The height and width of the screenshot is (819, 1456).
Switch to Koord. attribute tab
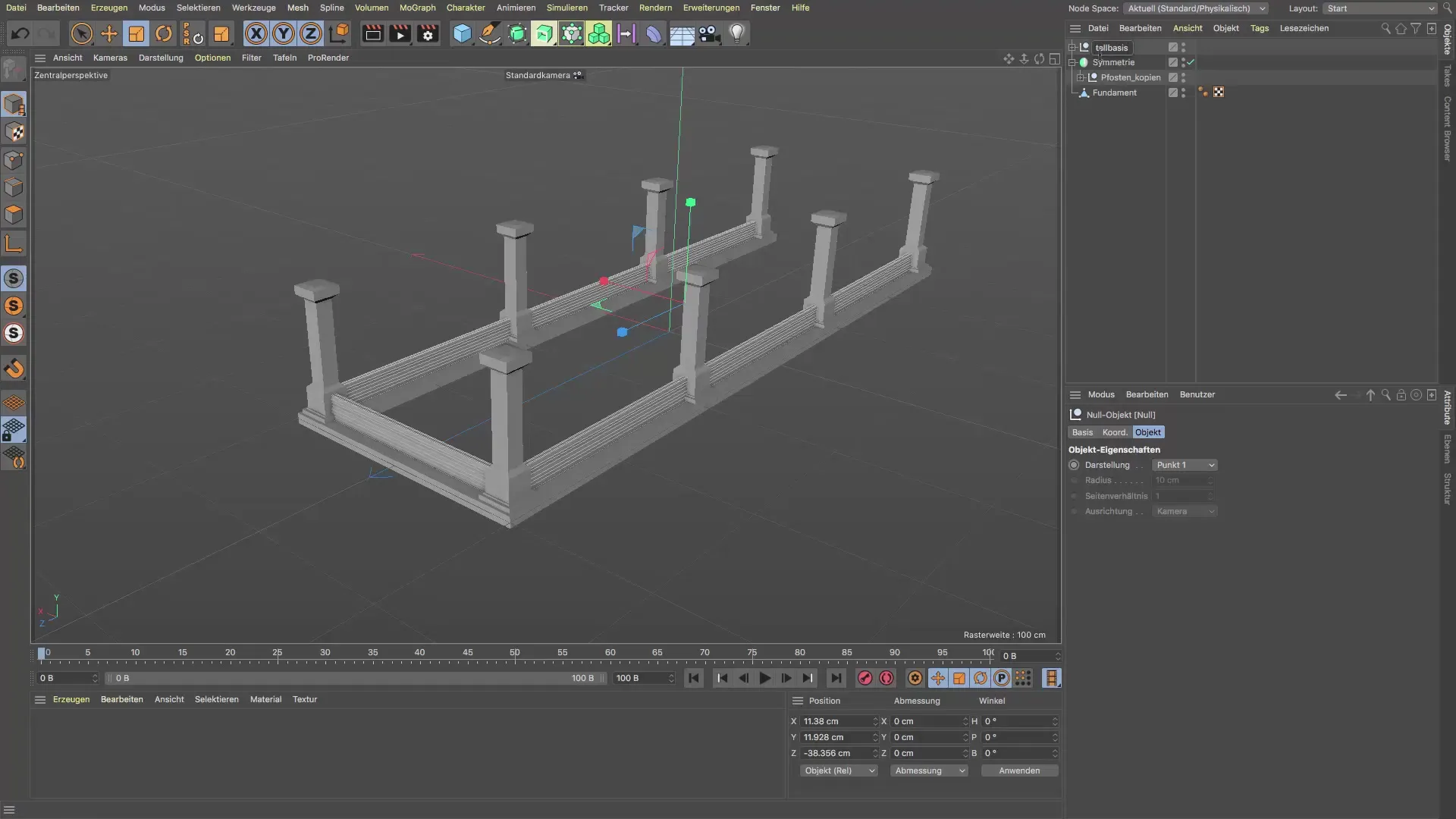(x=1115, y=432)
